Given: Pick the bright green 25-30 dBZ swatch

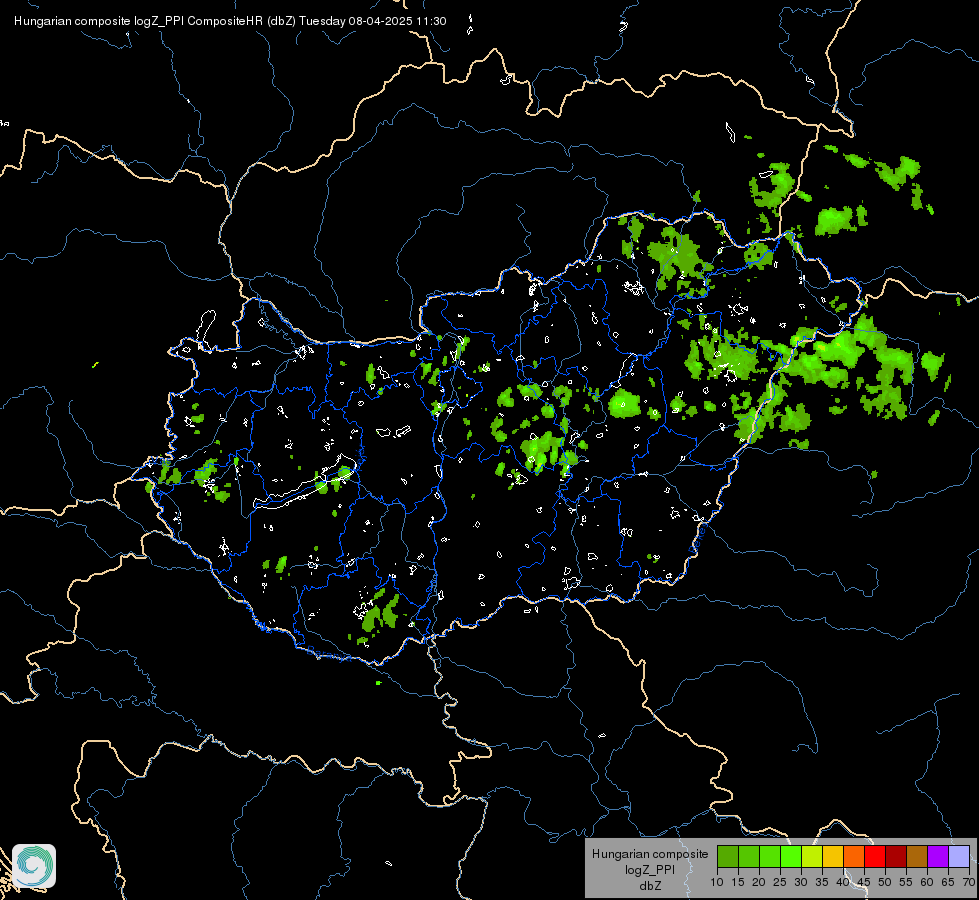Looking at the screenshot, I should pos(791,856).
